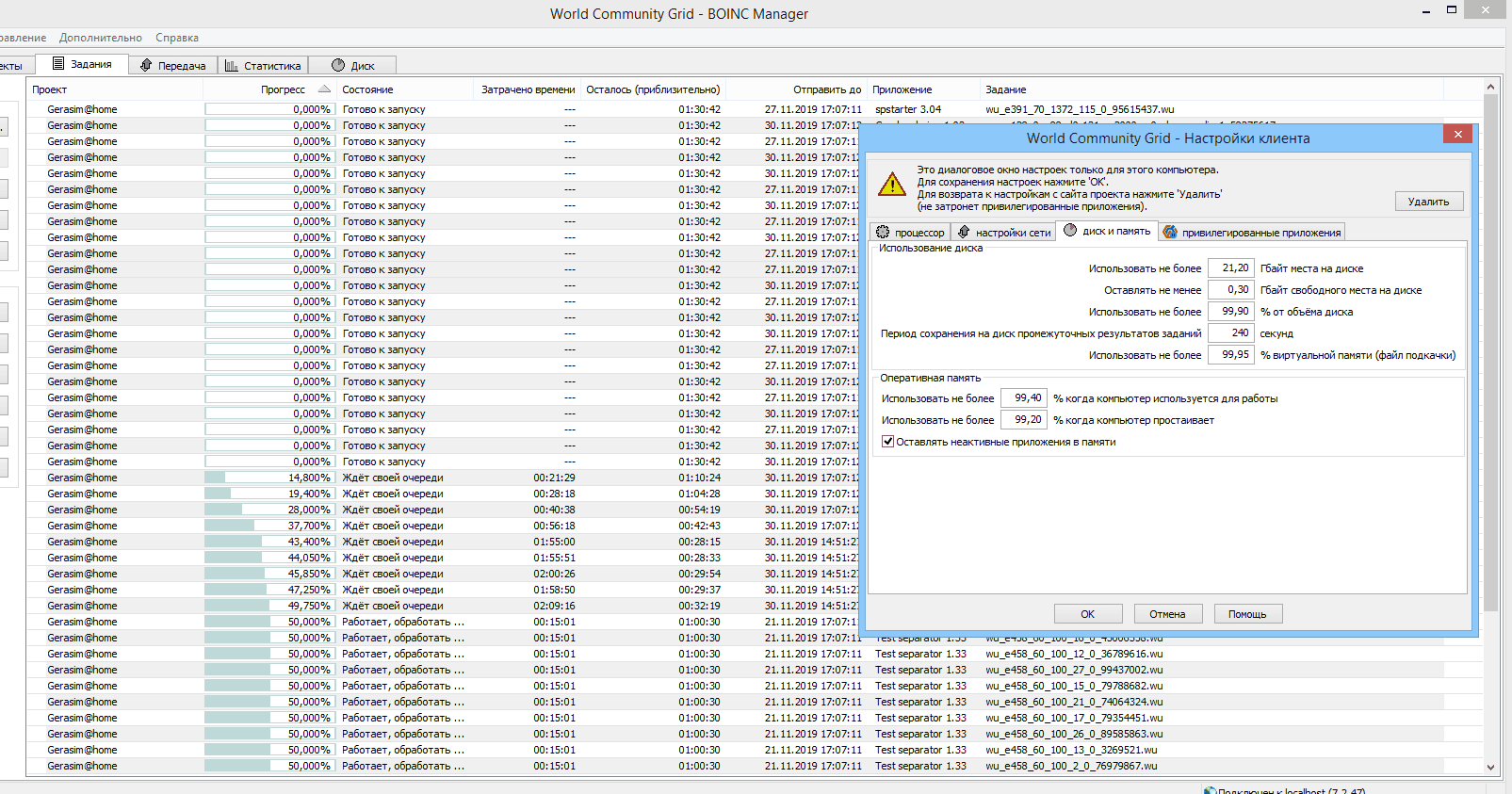Click the диск и память tab icon
The width and height of the screenshot is (1512, 794).
tap(1070, 230)
